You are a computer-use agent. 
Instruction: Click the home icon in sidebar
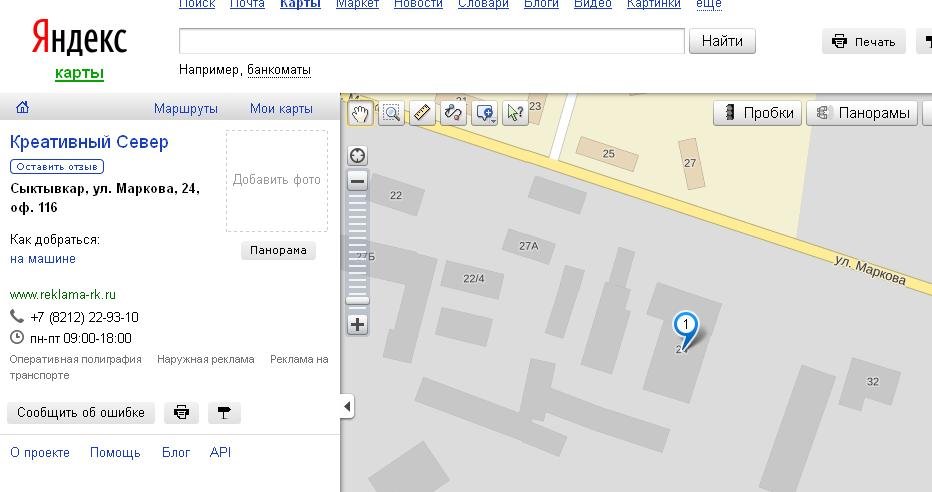click(22, 108)
